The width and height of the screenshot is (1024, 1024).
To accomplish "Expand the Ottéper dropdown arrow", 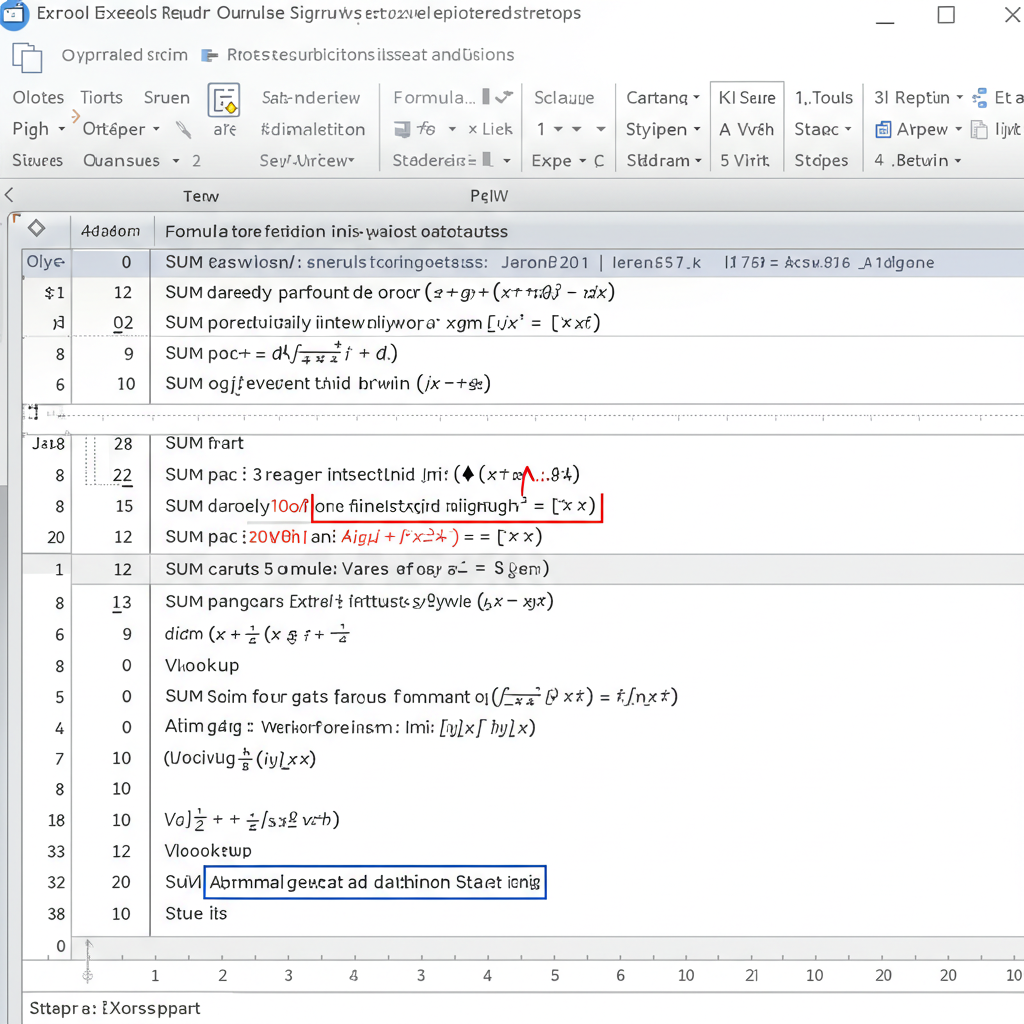I will point(156,129).
